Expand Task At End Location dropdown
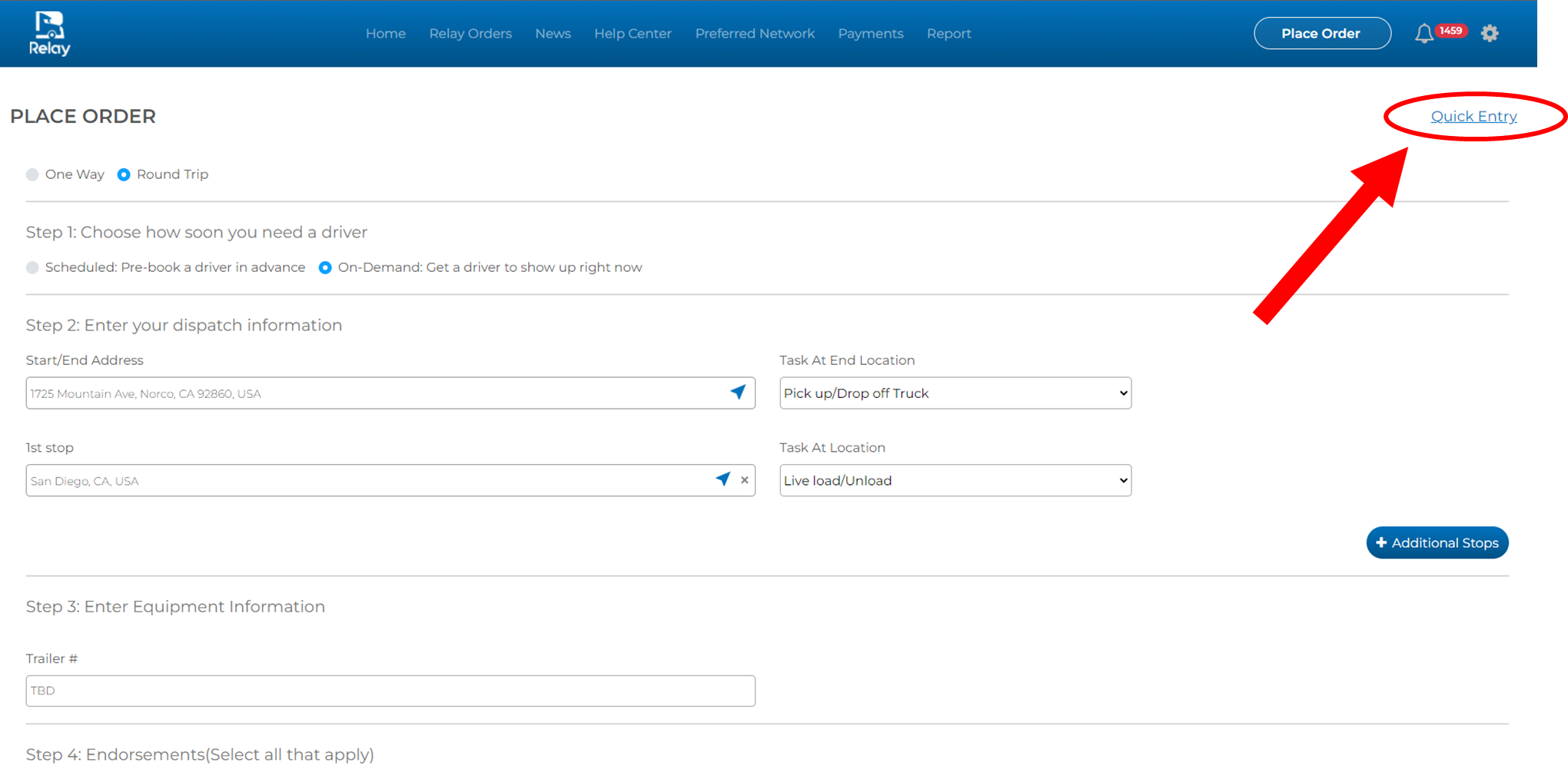This screenshot has height=769, width=1568. pos(955,393)
